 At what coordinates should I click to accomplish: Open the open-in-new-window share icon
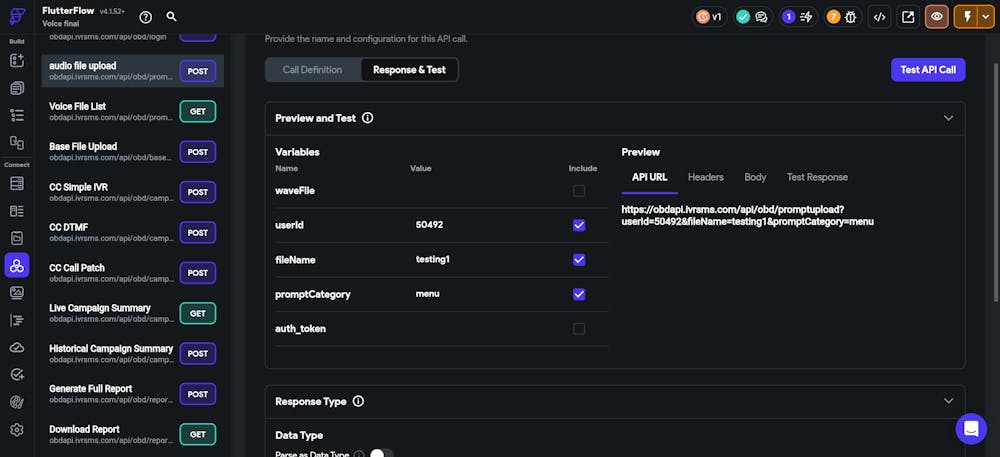[x=908, y=17]
